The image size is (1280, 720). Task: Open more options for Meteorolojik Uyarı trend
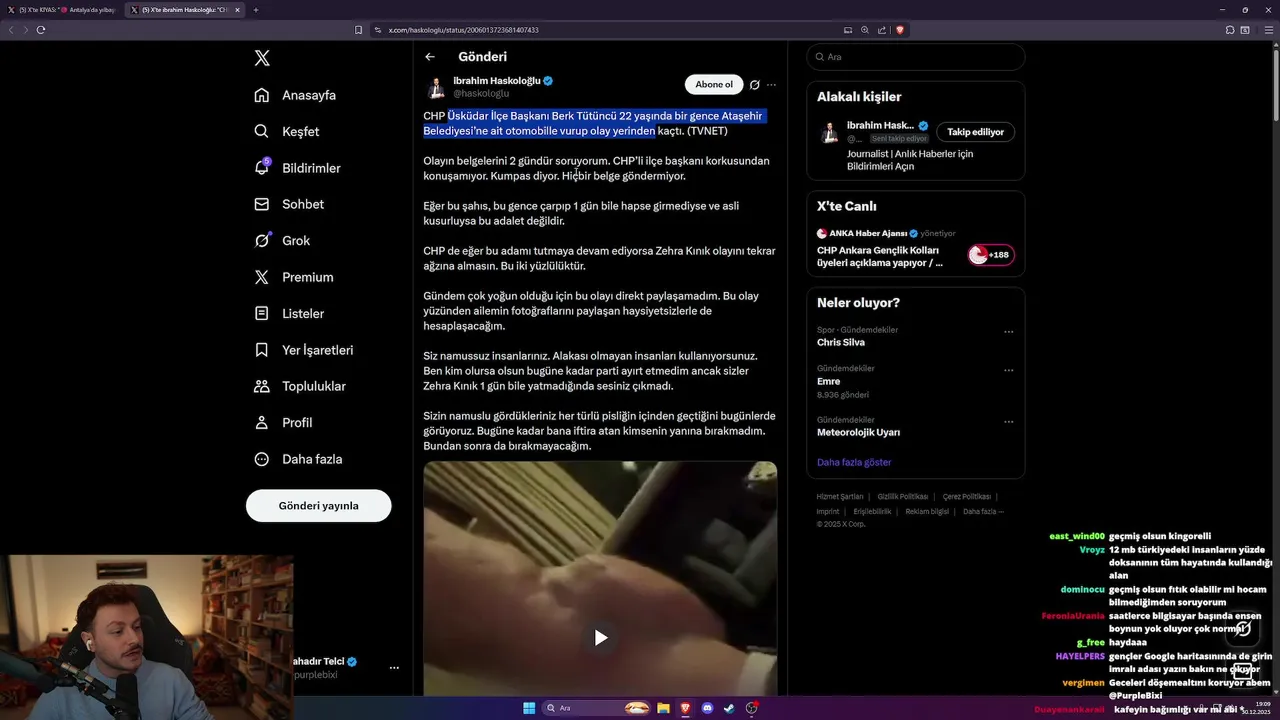tap(1008, 422)
